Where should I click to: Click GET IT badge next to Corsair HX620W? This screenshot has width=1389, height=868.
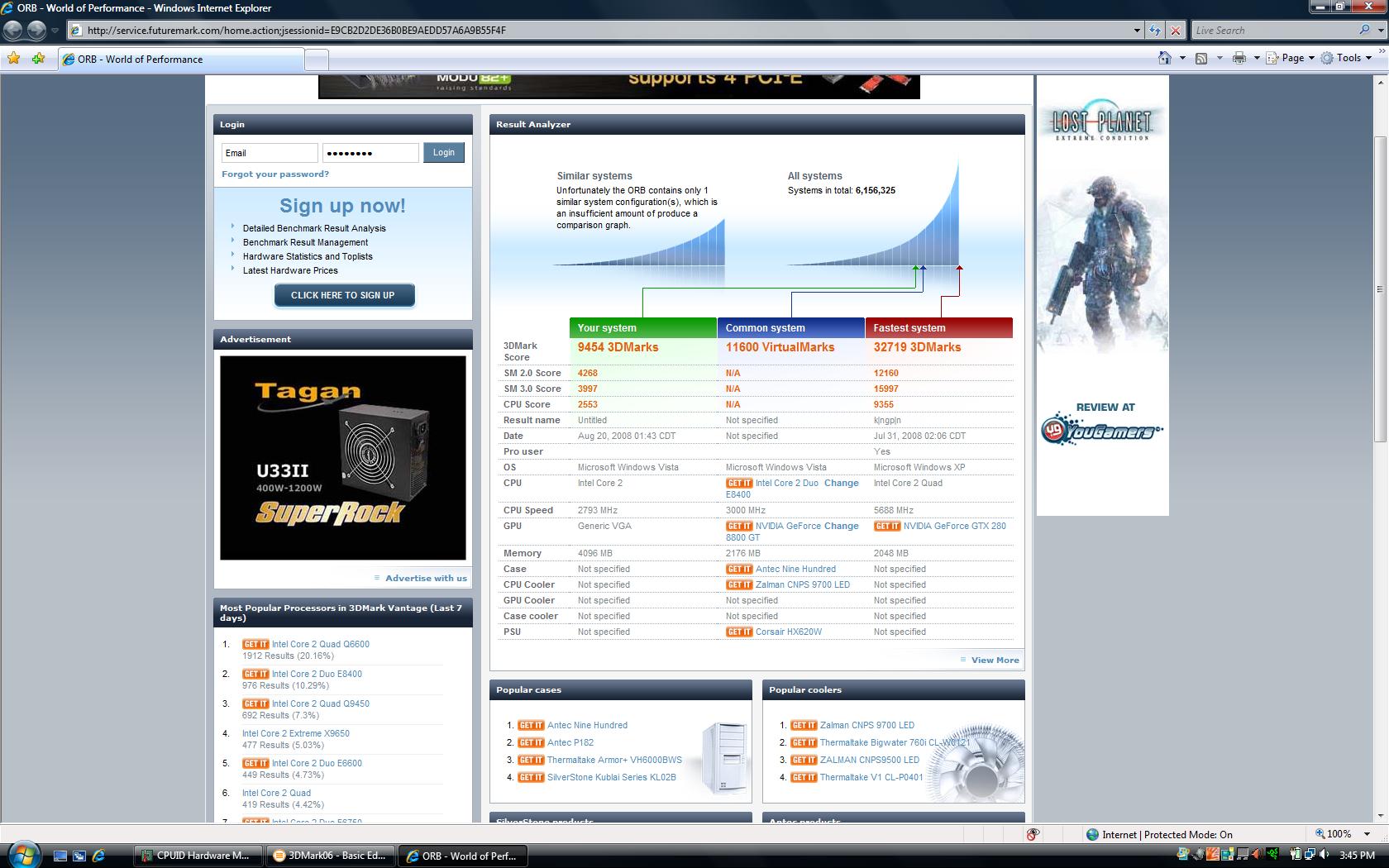[739, 632]
